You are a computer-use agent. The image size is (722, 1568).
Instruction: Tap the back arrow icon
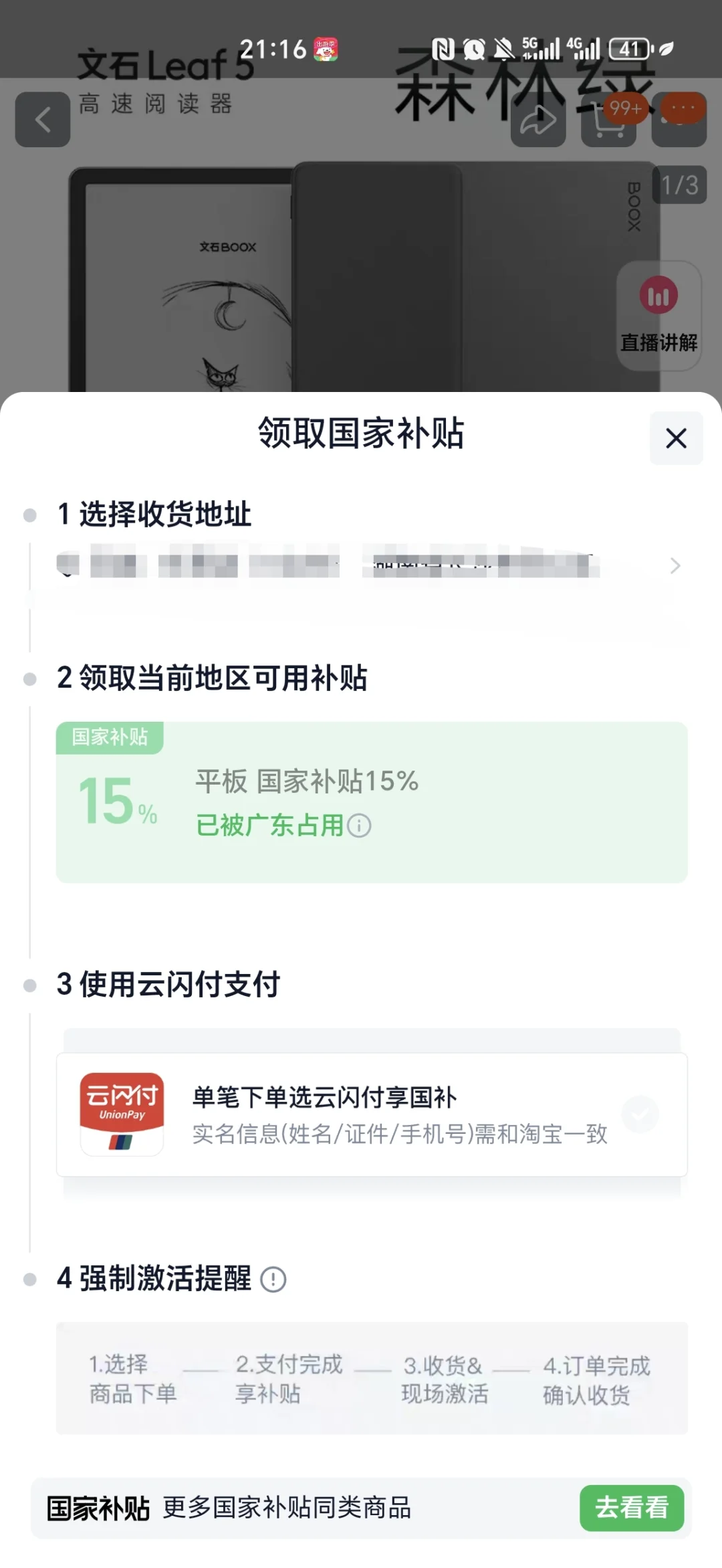43,120
